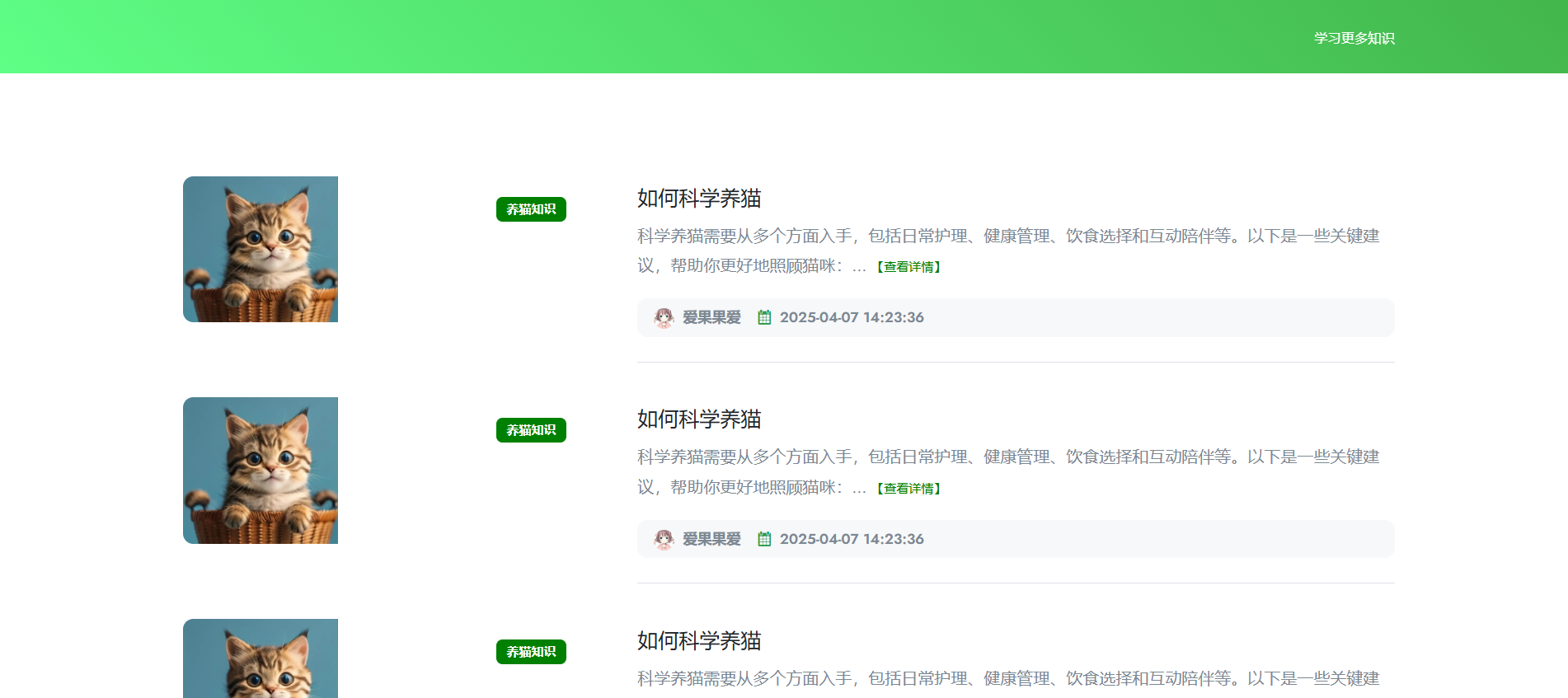
Task: Open the second article's kitten thumbnail
Action: point(261,471)
